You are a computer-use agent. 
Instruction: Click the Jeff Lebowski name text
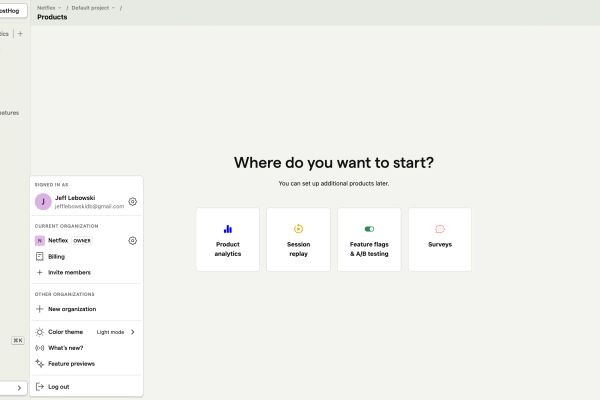(x=75, y=198)
